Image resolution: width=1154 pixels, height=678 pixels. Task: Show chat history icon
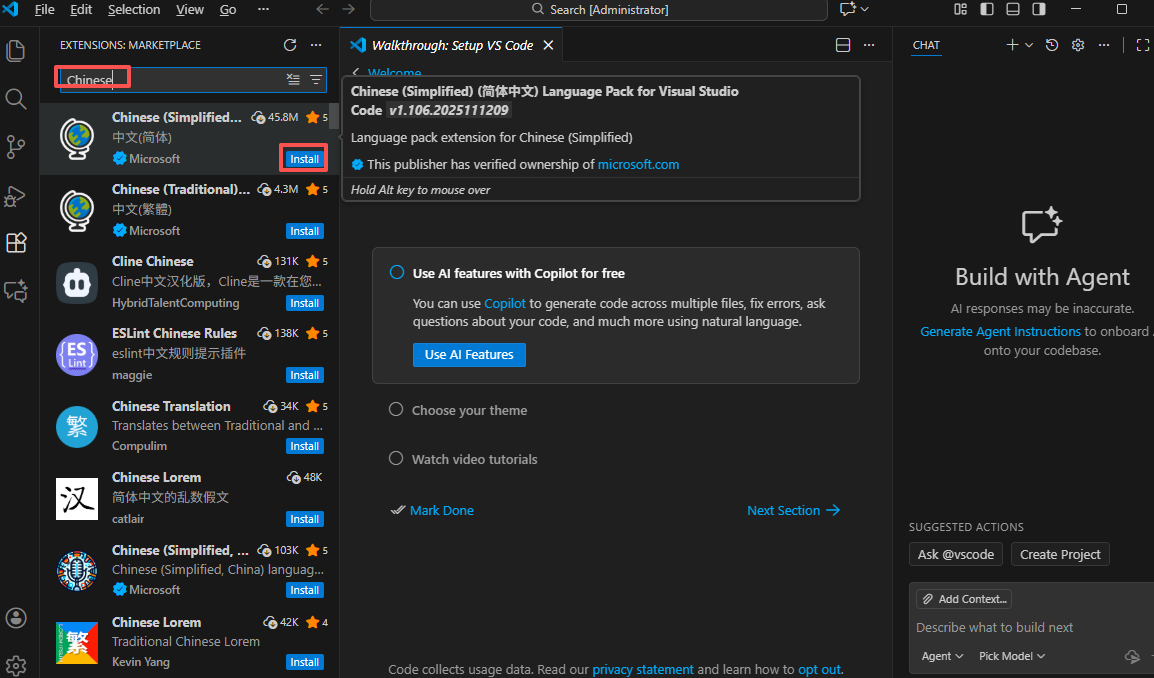[1052, 45]
